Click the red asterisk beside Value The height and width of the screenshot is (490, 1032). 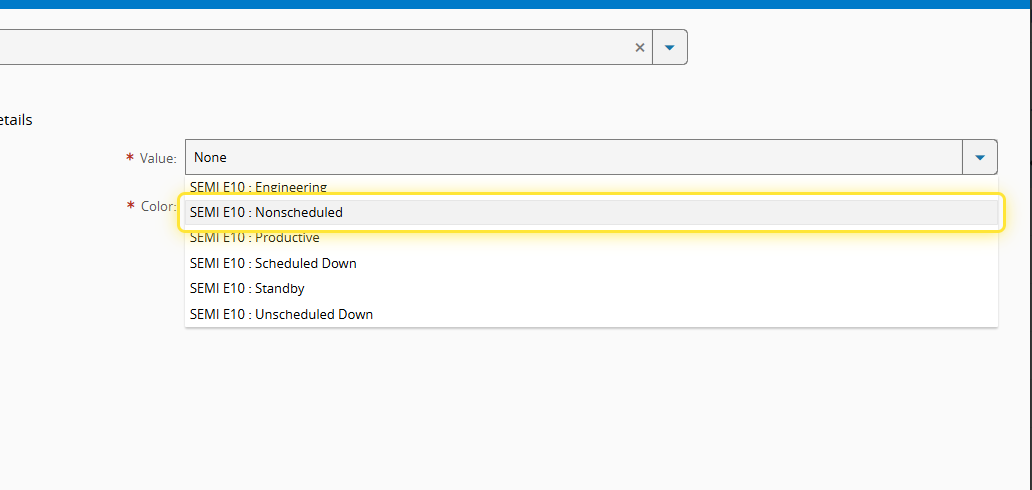coord(130,158)
